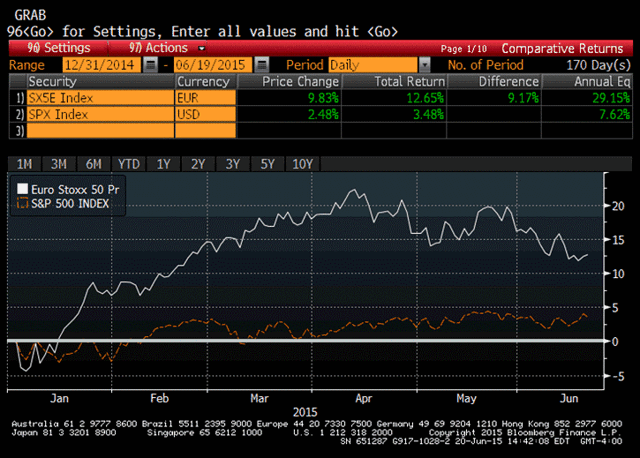Viewport: 640px width, 458px height.
Task: Select the 5Y time range tab
Action: (x=268, y=164)
